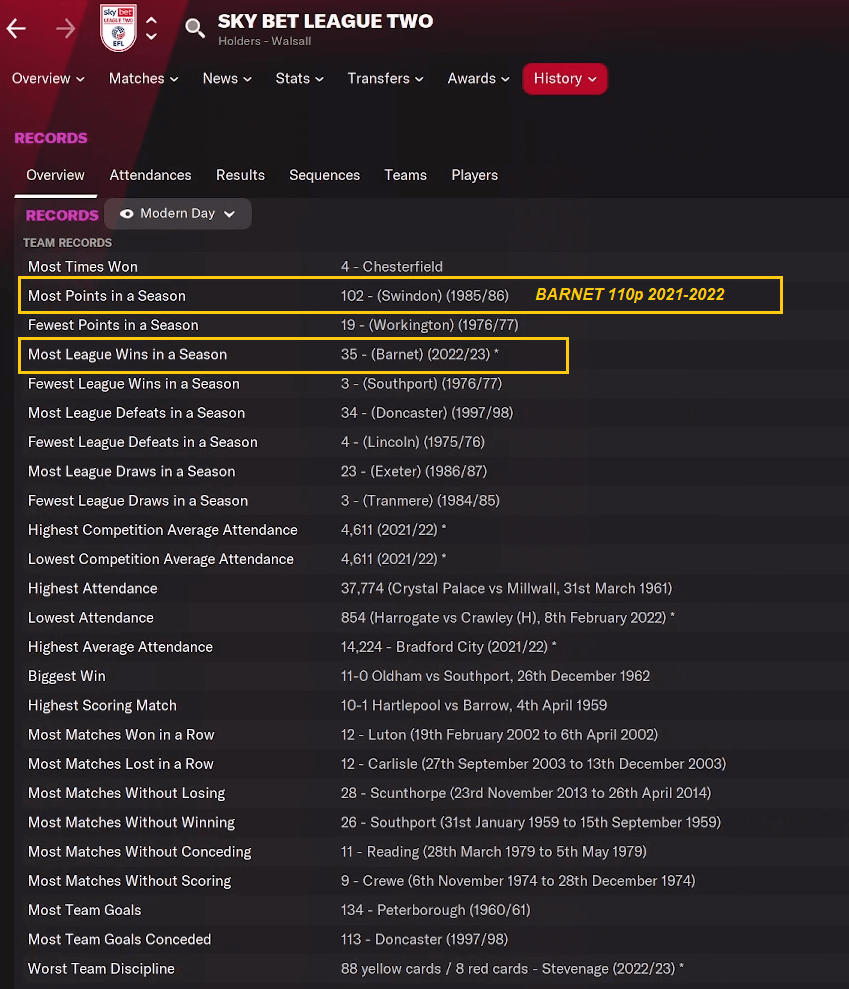Click '34 - (Doncaster) (1997/98)' value
849x989 pixels.
[x=427, y=413]
